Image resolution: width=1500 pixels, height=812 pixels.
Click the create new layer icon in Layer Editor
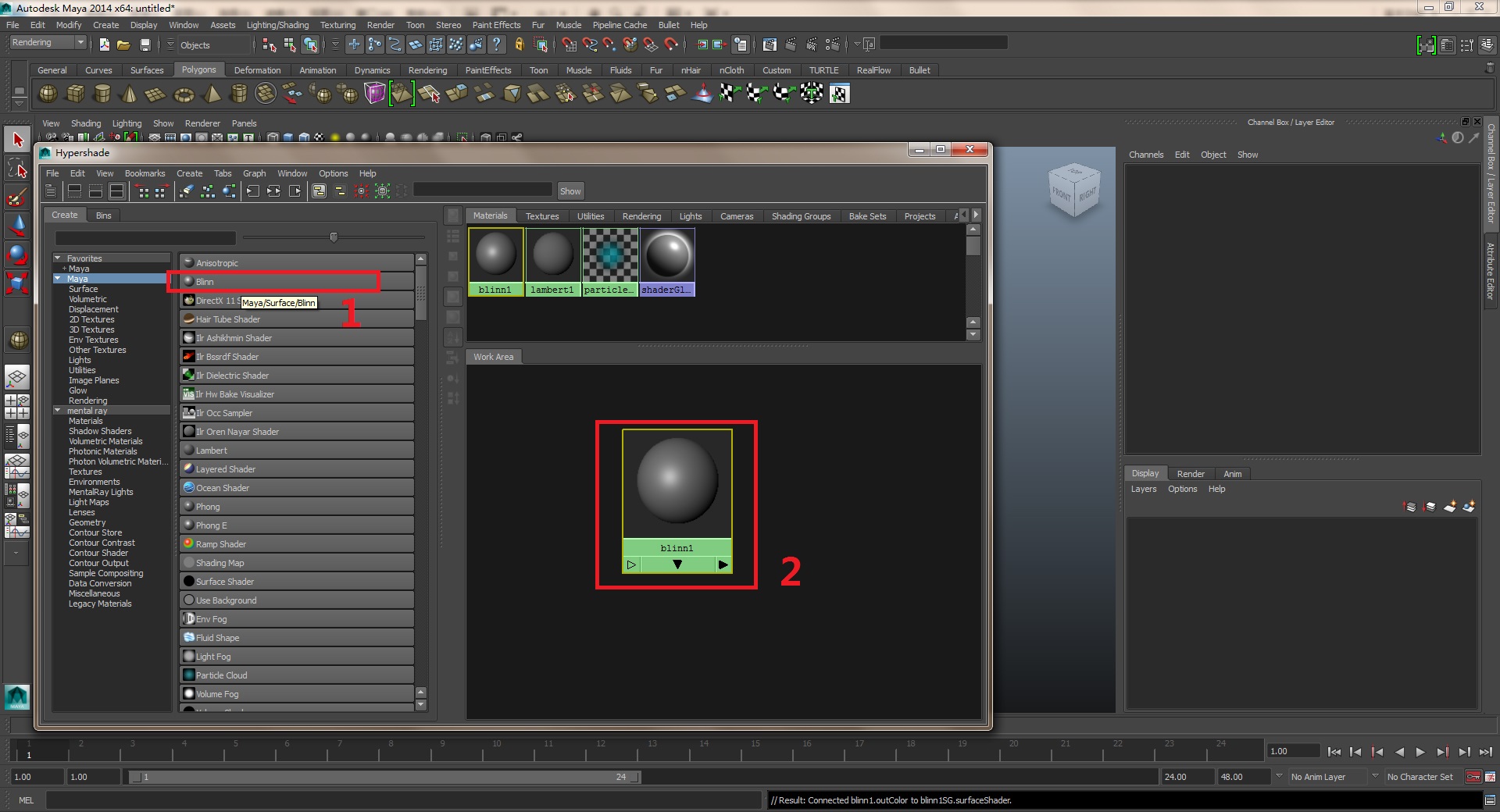tap(1450, 507)
